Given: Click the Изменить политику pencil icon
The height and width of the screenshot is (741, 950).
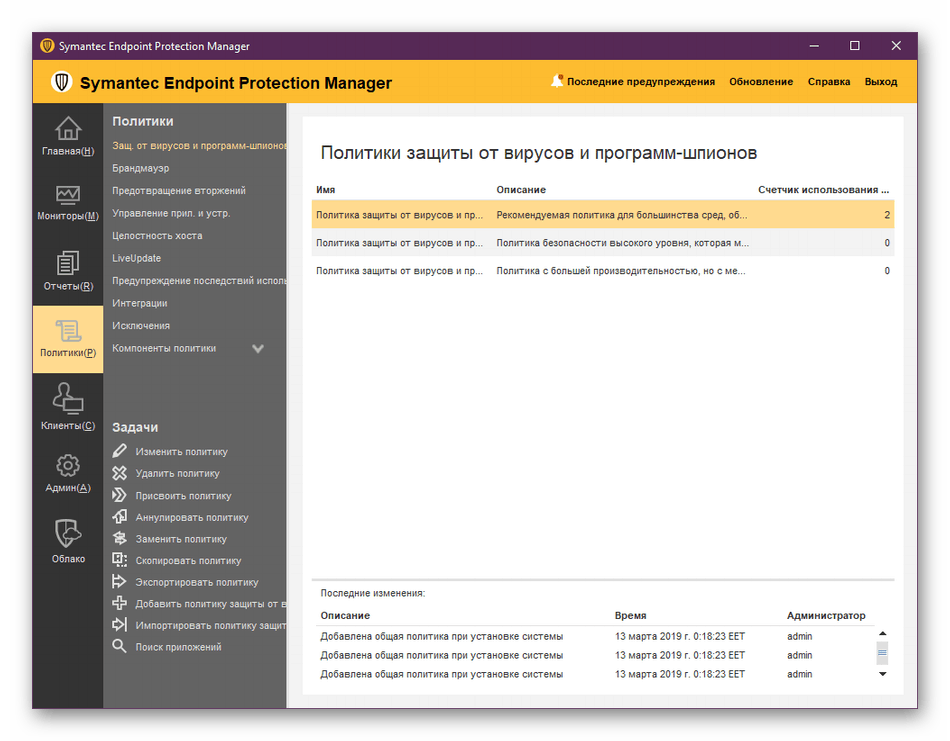Looking at the screenshot, I should click(121, 451).
